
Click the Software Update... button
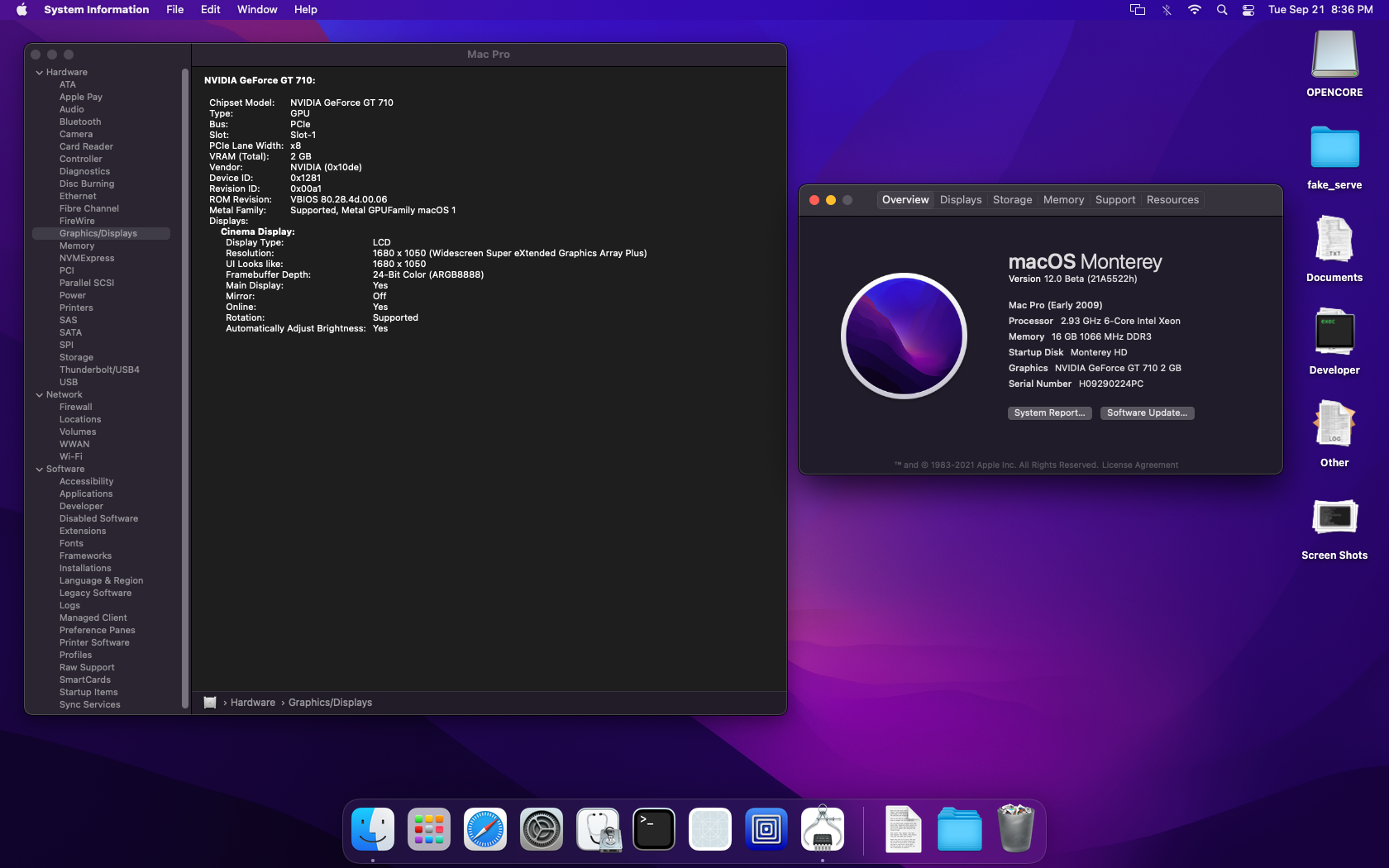(x=1147, y=413)
